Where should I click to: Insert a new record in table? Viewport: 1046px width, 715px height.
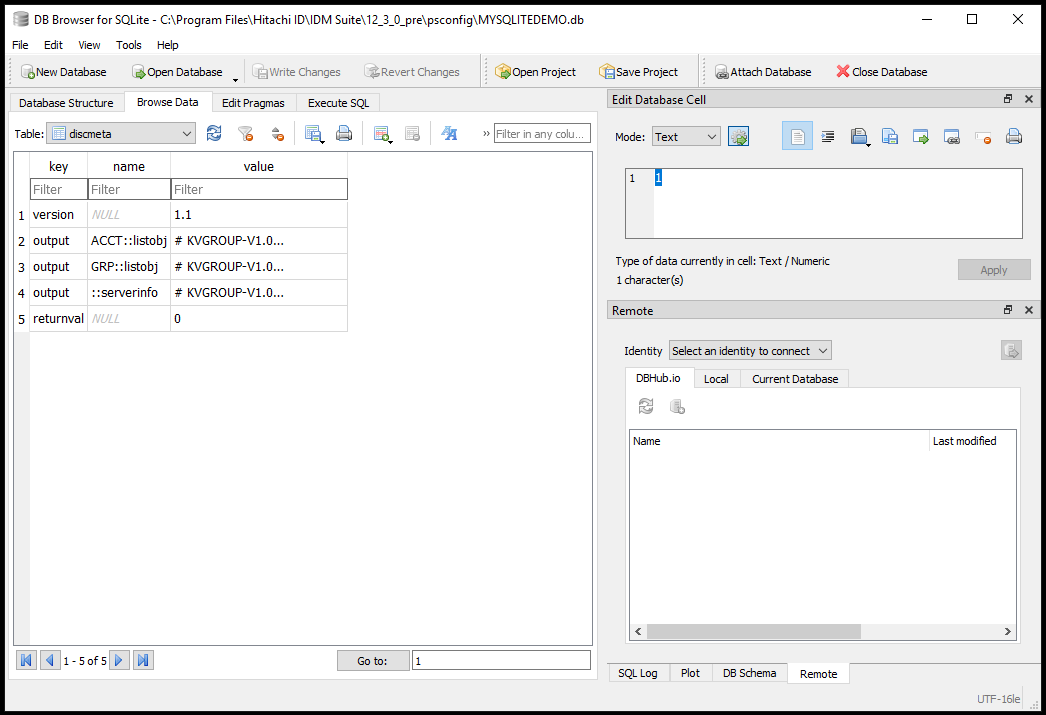(x=381, y=133)
